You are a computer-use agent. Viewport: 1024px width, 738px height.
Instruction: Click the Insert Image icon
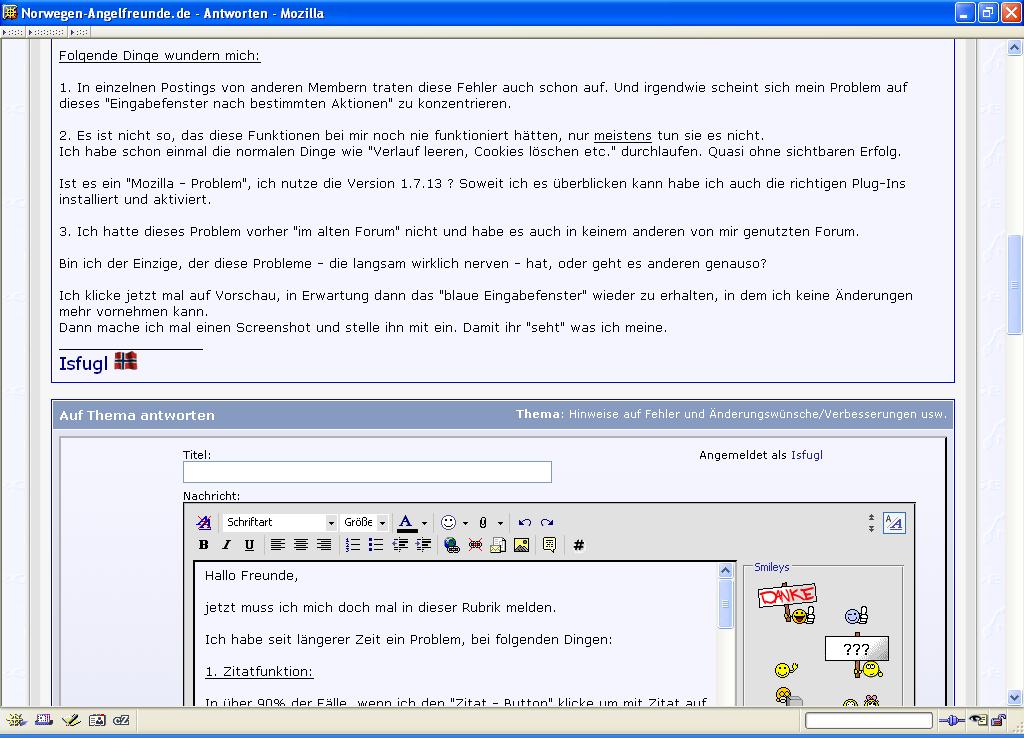click(521, 545)
